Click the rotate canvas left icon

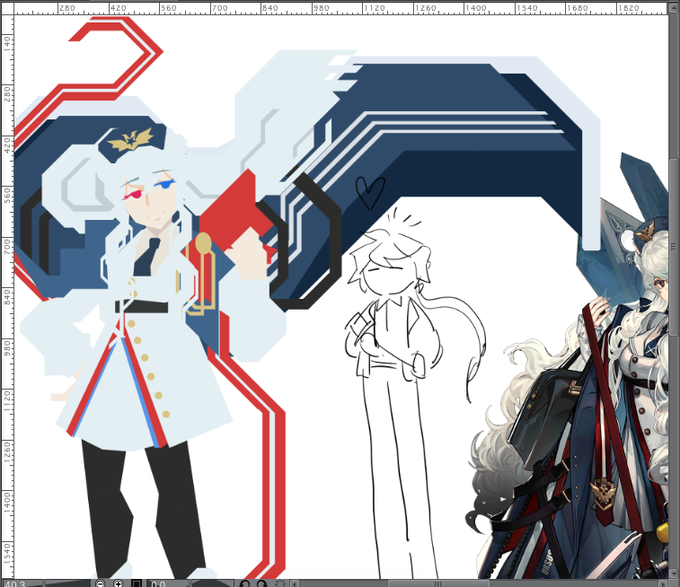point(245,584)
